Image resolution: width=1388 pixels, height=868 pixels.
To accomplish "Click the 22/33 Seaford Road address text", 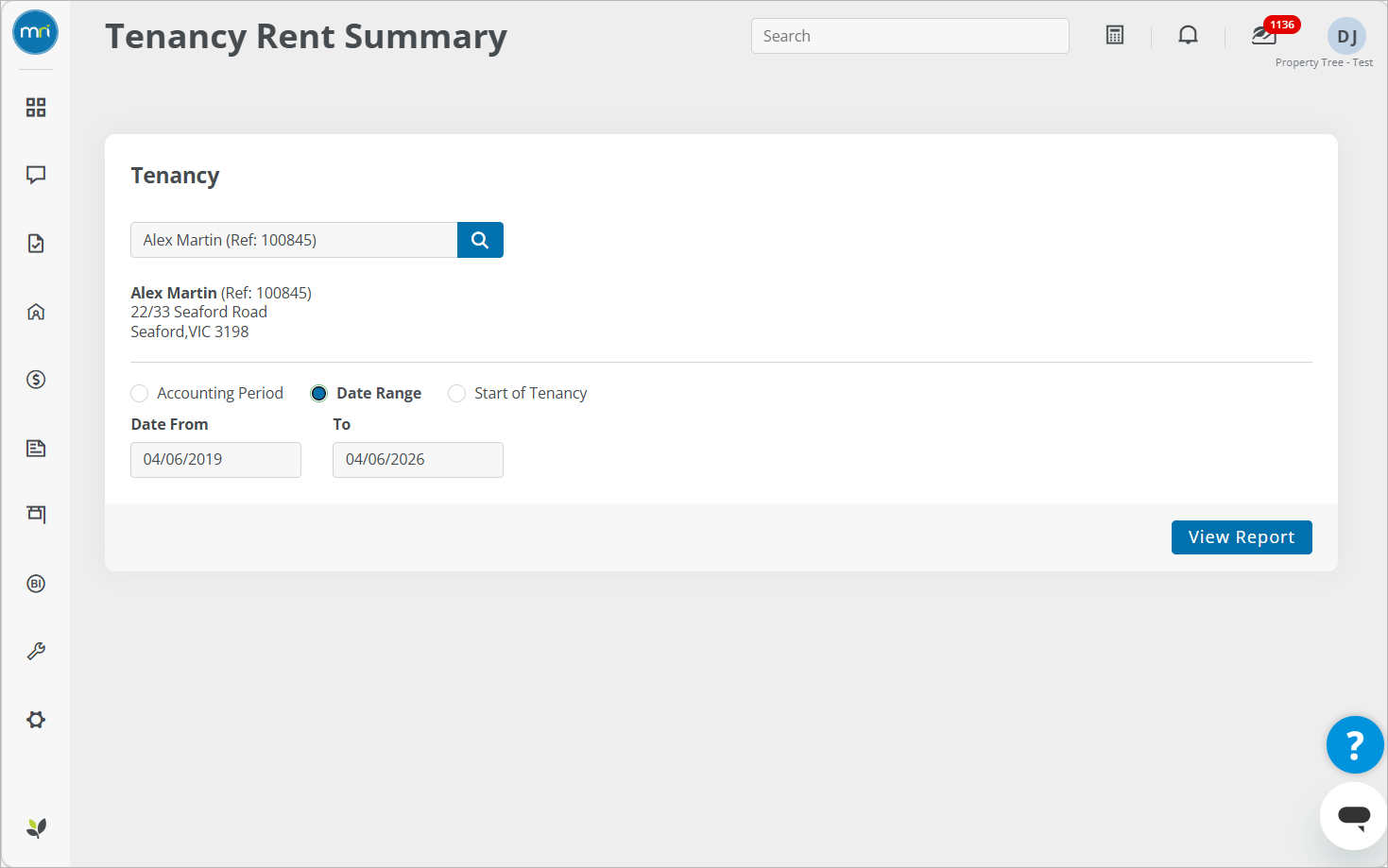I will (199, 312).
